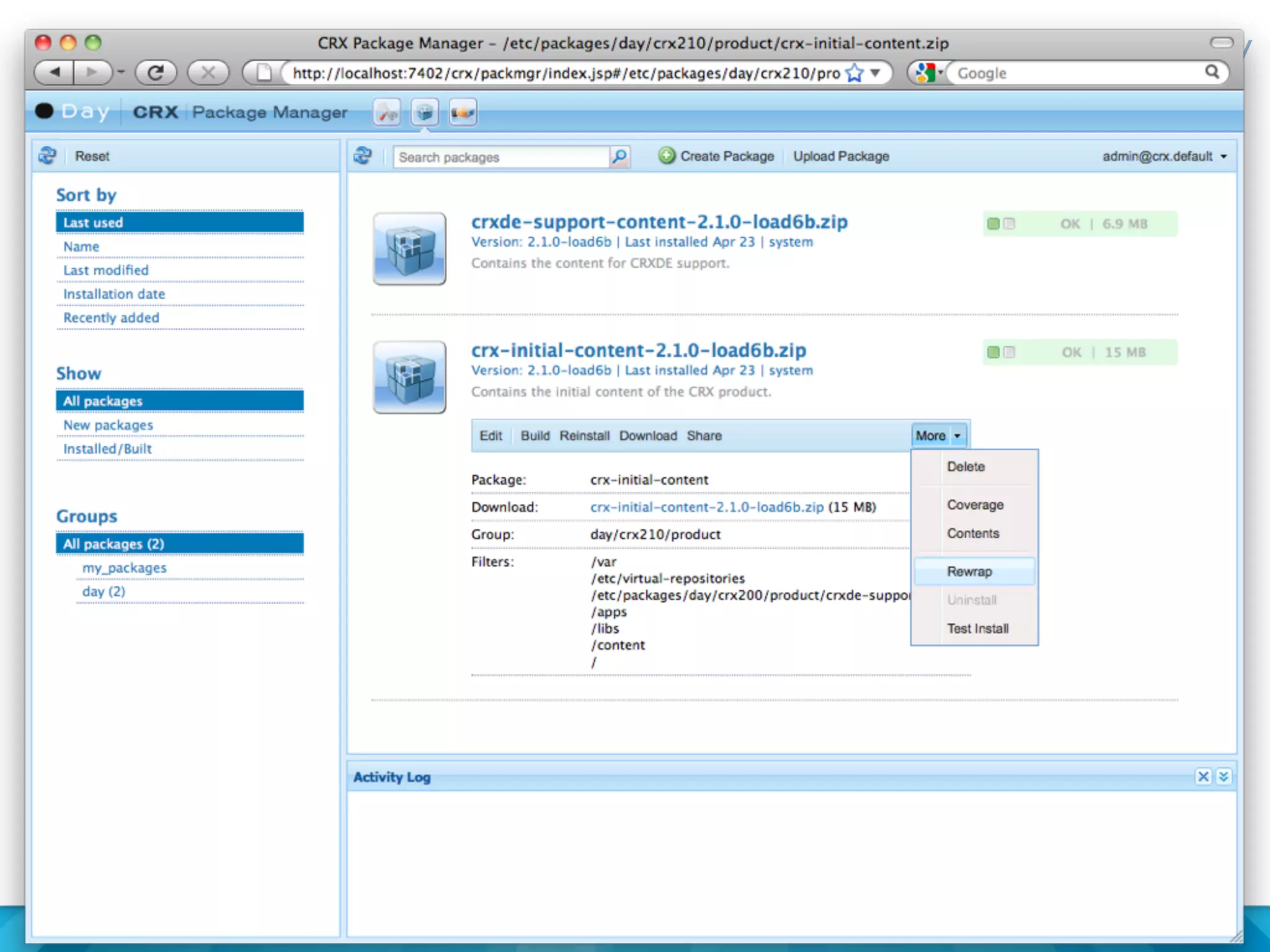Screen dimensions: 1270x952
Task: Select Coverage from the More menu
Action: click(975, 505)
